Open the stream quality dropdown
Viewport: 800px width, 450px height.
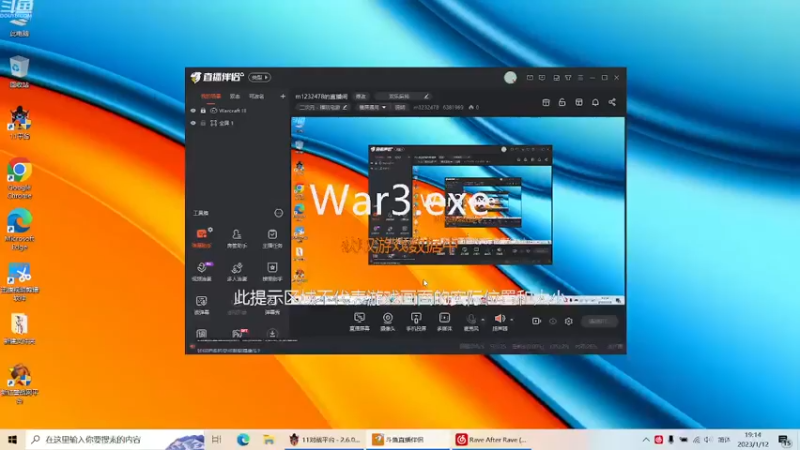pyautogui.click(x=372, y=108)
